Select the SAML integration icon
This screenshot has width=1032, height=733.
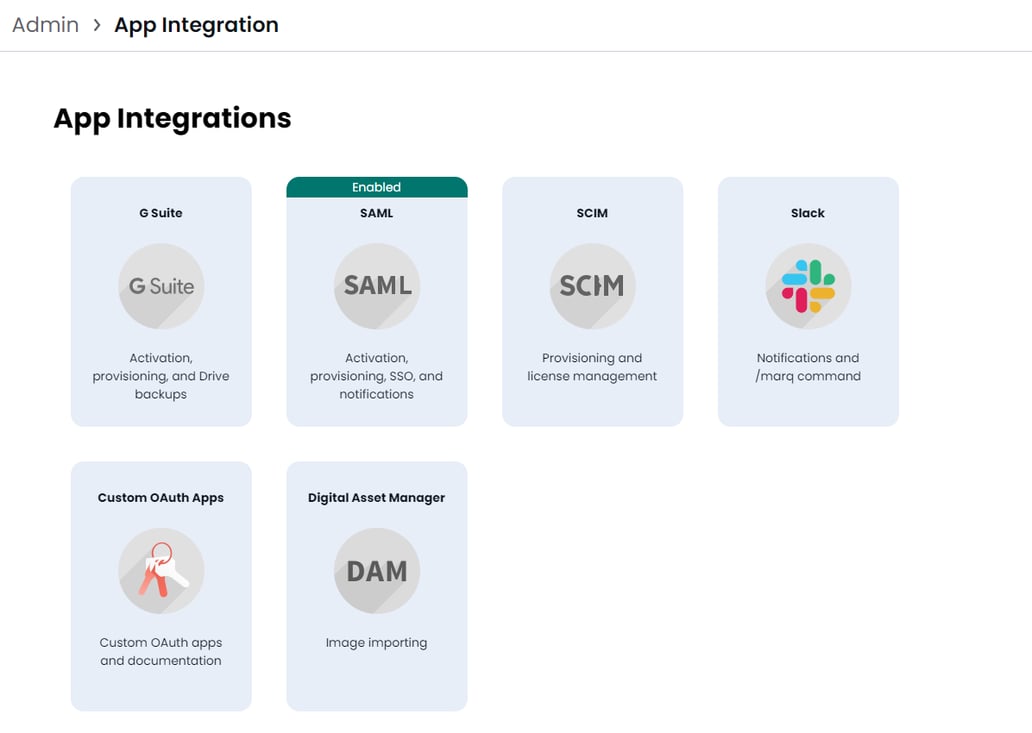pos(377,286)
